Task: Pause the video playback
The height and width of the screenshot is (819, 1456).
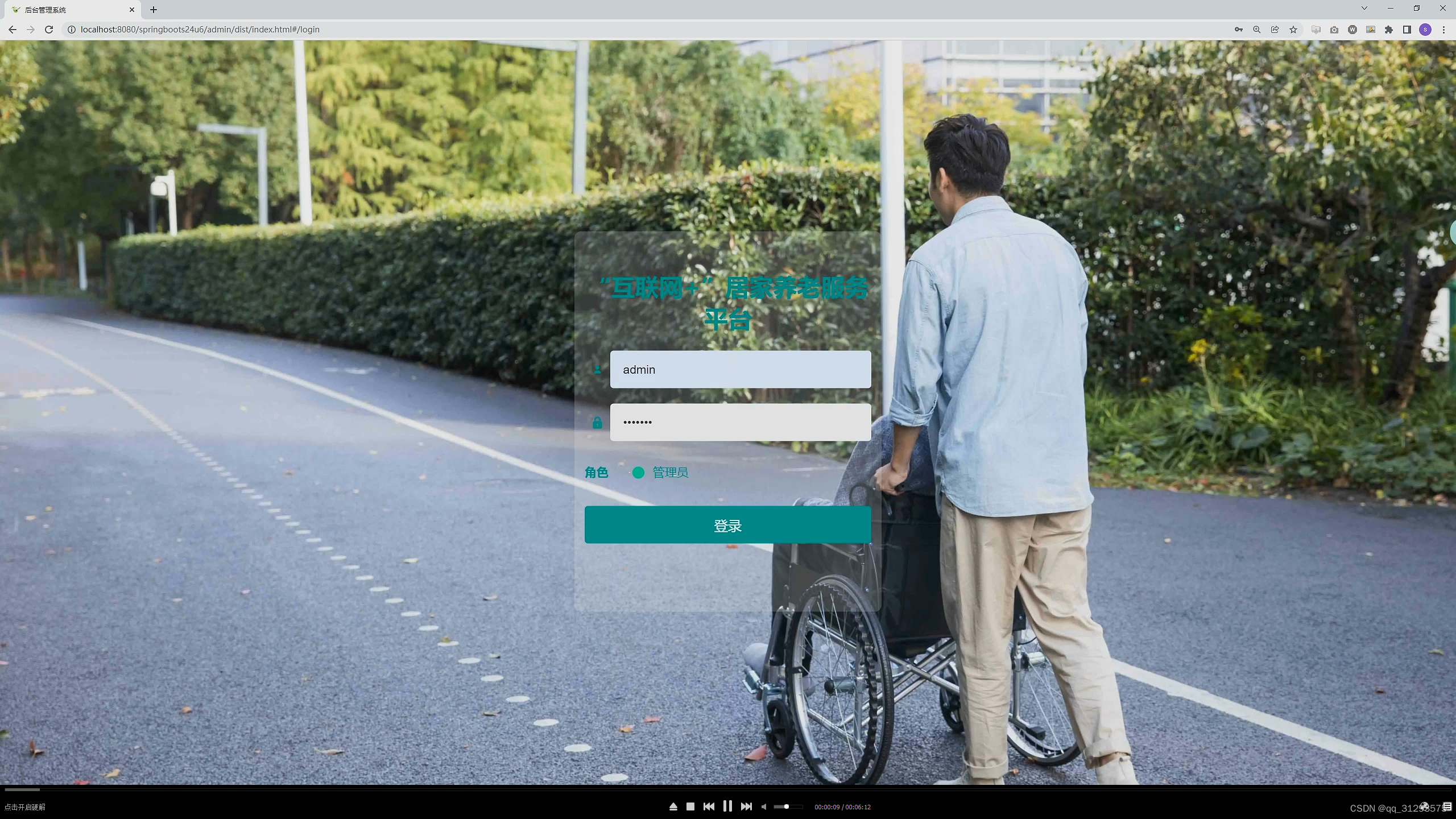Action: point(727,806)
